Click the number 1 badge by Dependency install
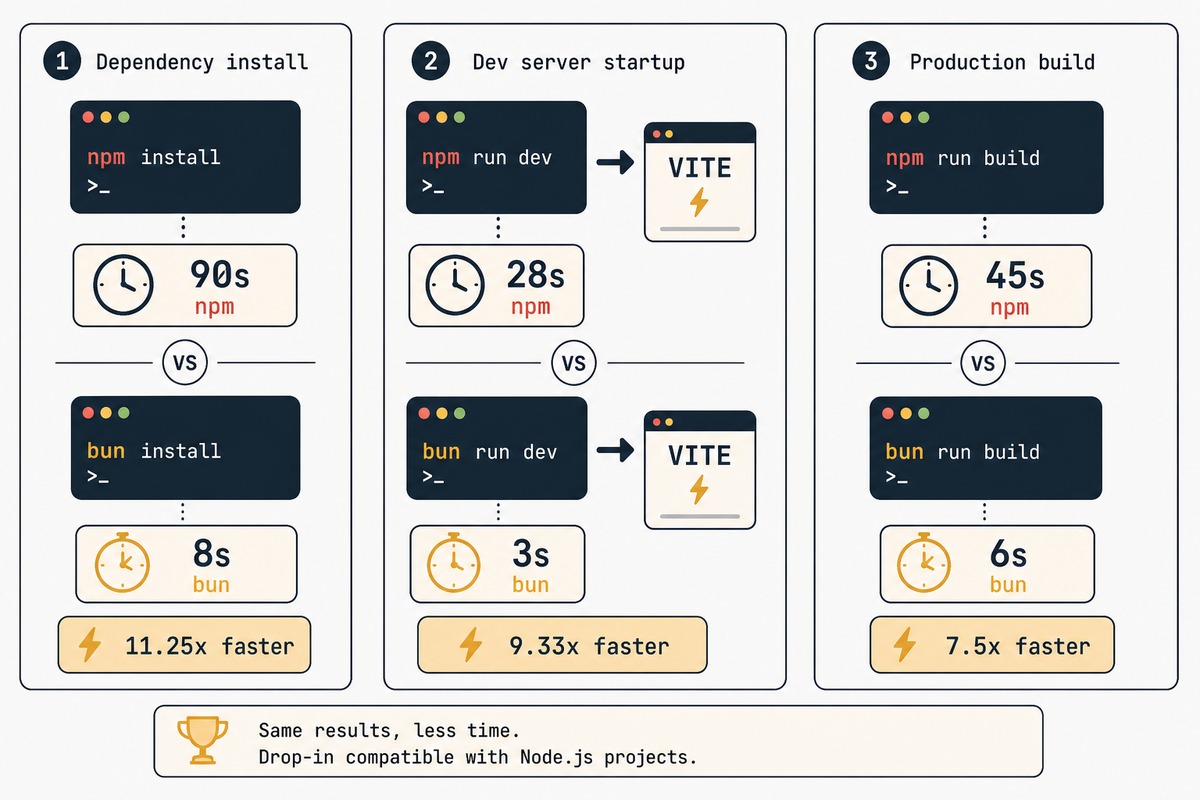 pyautogui.click(x=62, y=61)
